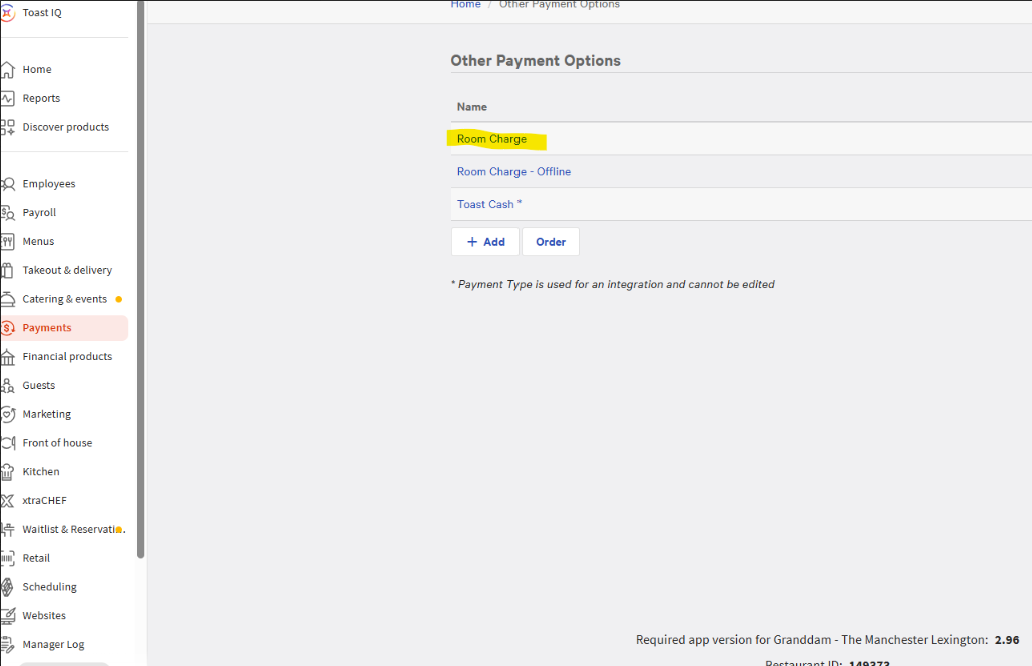Open Catering & events section
This screenshot has width=1032, height=666.
[x=64, y=299]
